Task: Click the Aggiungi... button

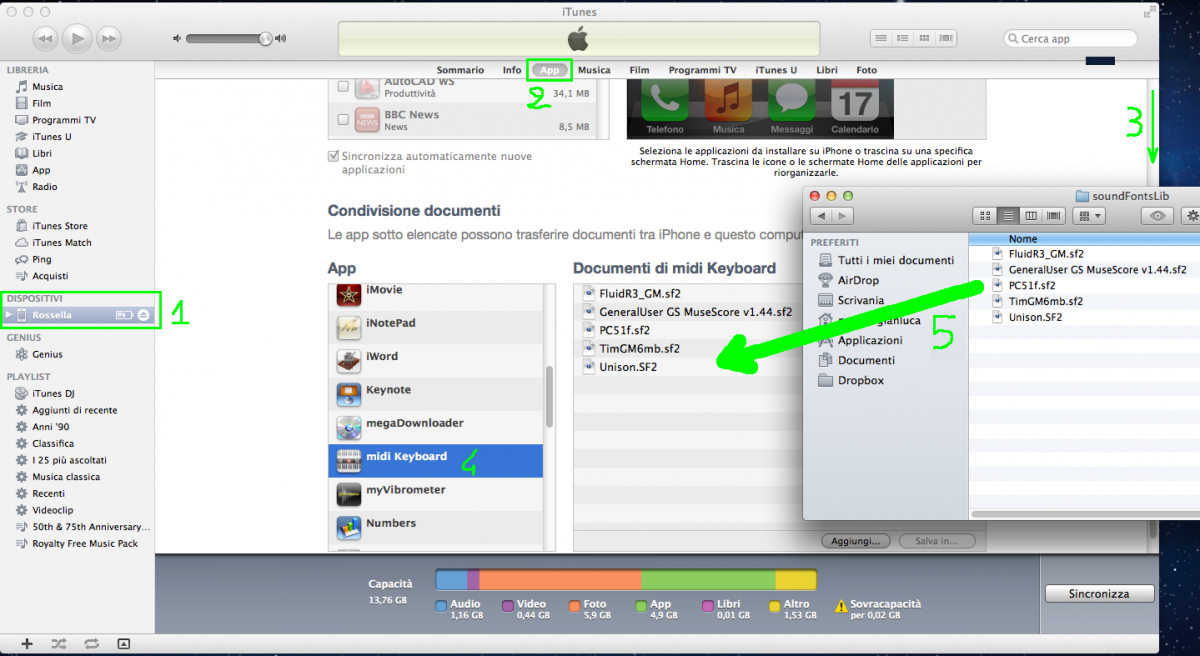Action: [856, 541]
